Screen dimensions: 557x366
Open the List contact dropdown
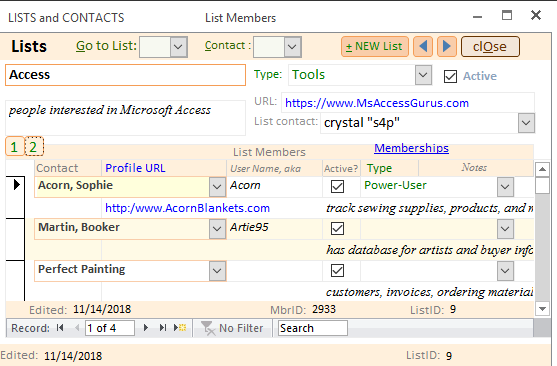(526, 123)
